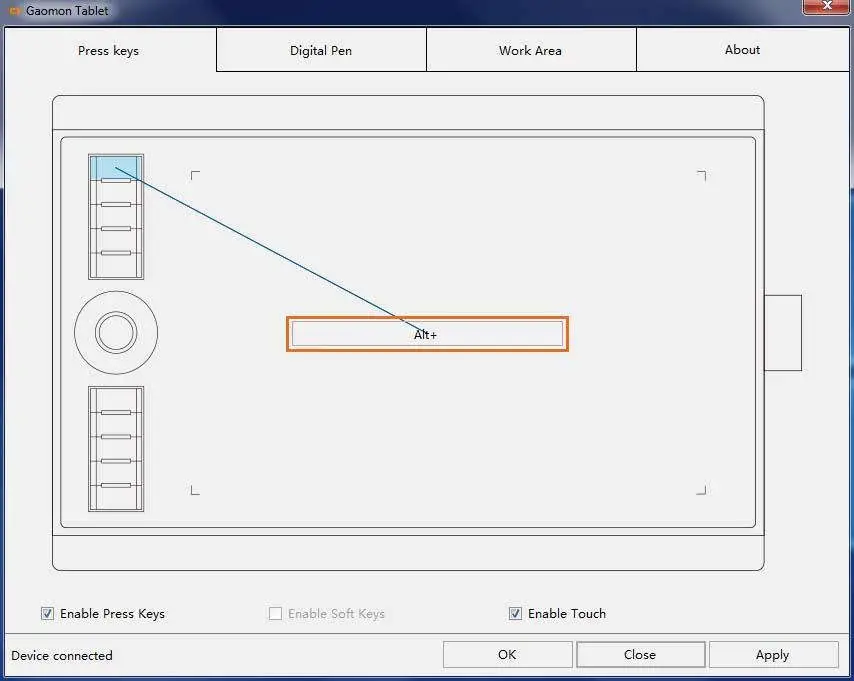Click the Gaomon Tablet title bar icon

coord(15,10)
